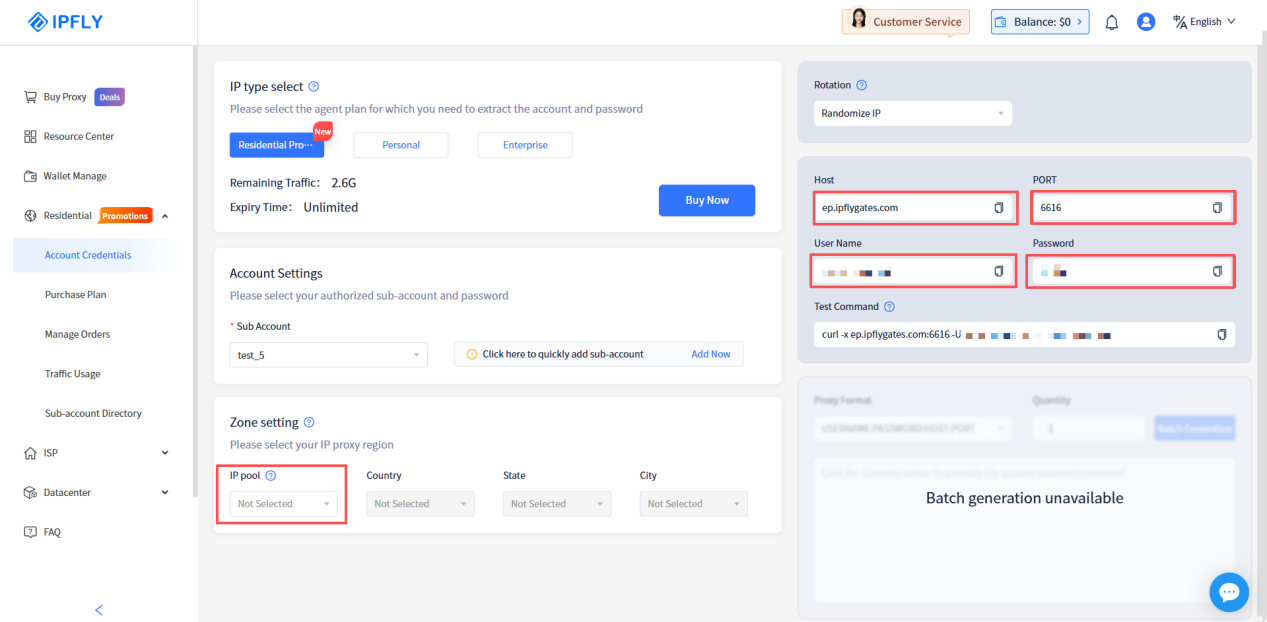The width and height of the screenshot is (1267, 622).
Task: Open the notifications bell
Action: [1111, 22]
